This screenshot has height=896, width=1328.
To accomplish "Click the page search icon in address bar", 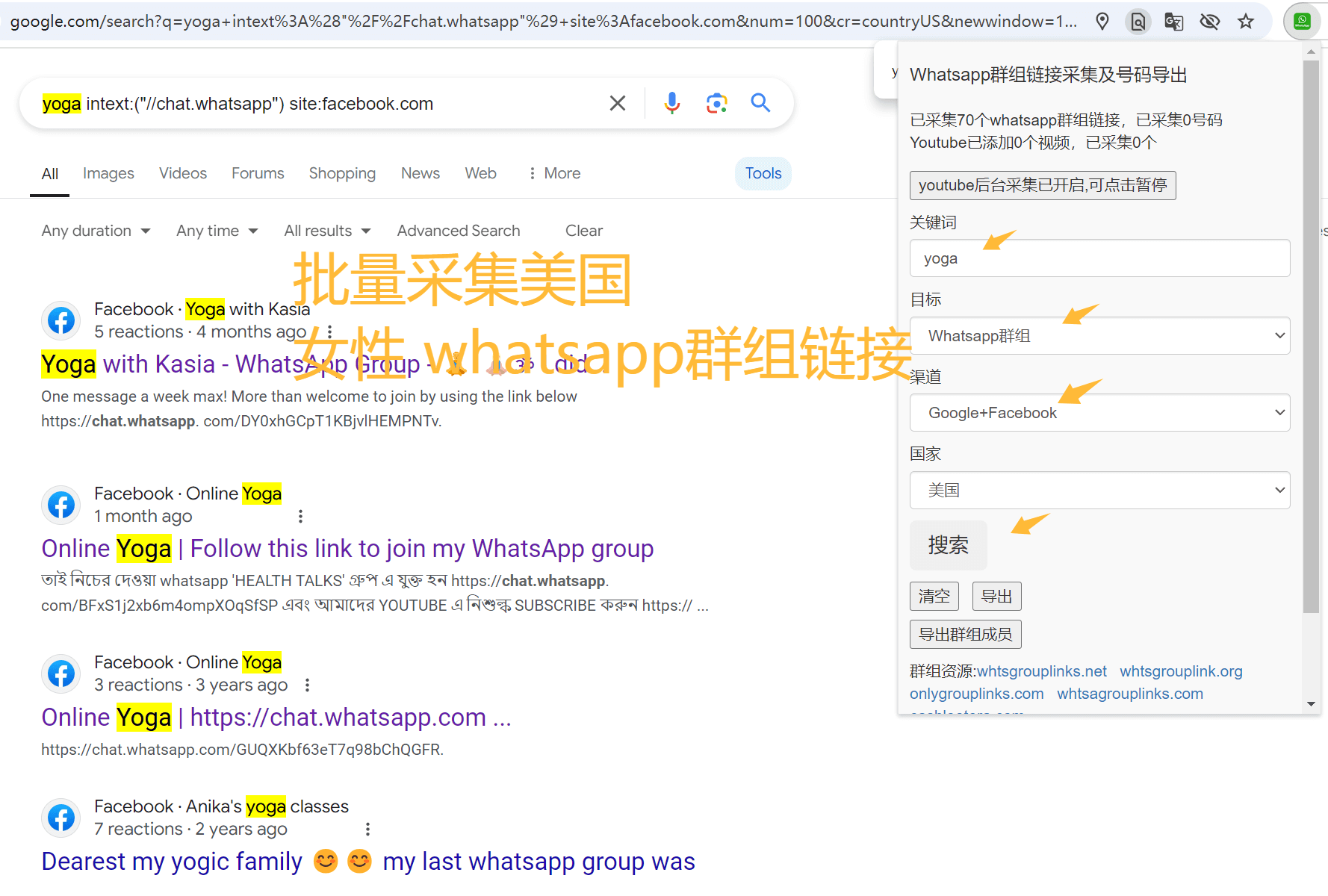I will tap(1138, 22).
